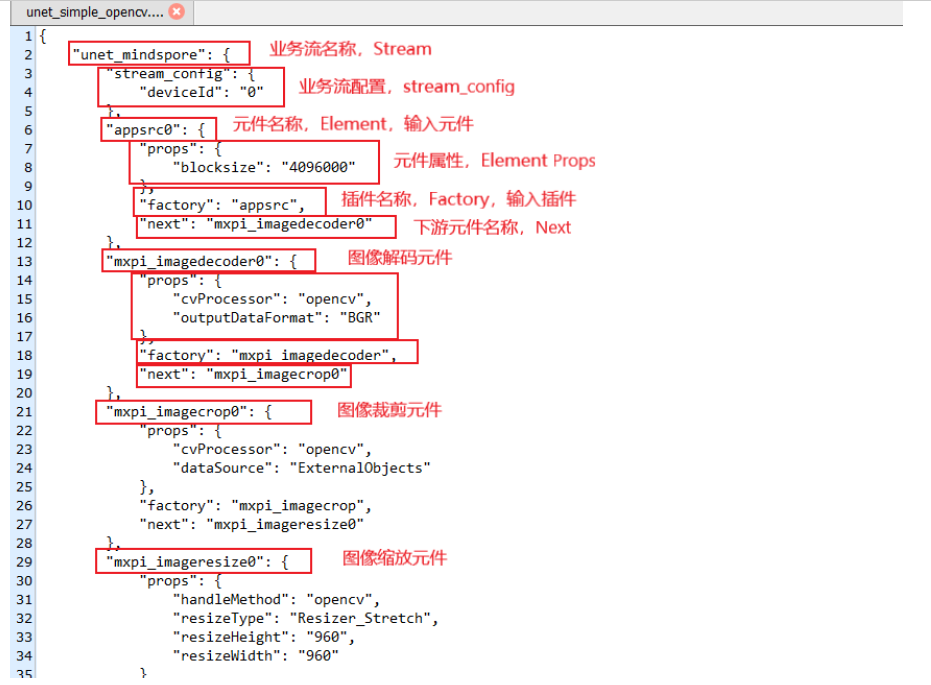Screen dimensions: 931x685
Task: Click line number 1 in the gutter
Action: tap(28, 36)
